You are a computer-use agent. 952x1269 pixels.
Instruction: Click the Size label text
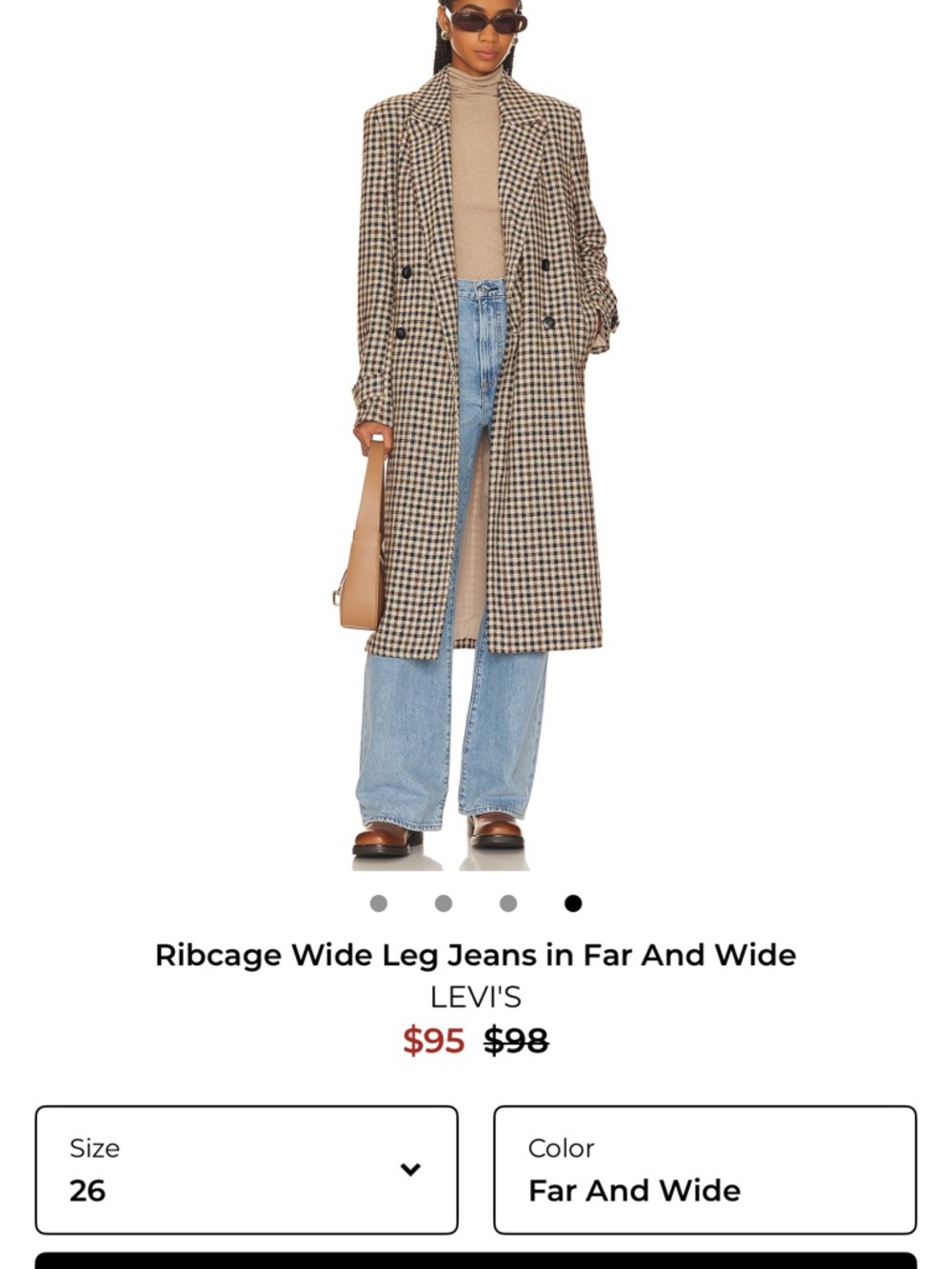tap(94, 1148)
